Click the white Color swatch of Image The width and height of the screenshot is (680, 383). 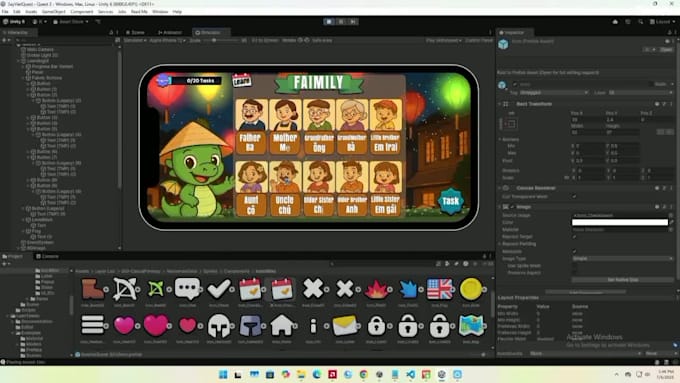coord(620,222)
